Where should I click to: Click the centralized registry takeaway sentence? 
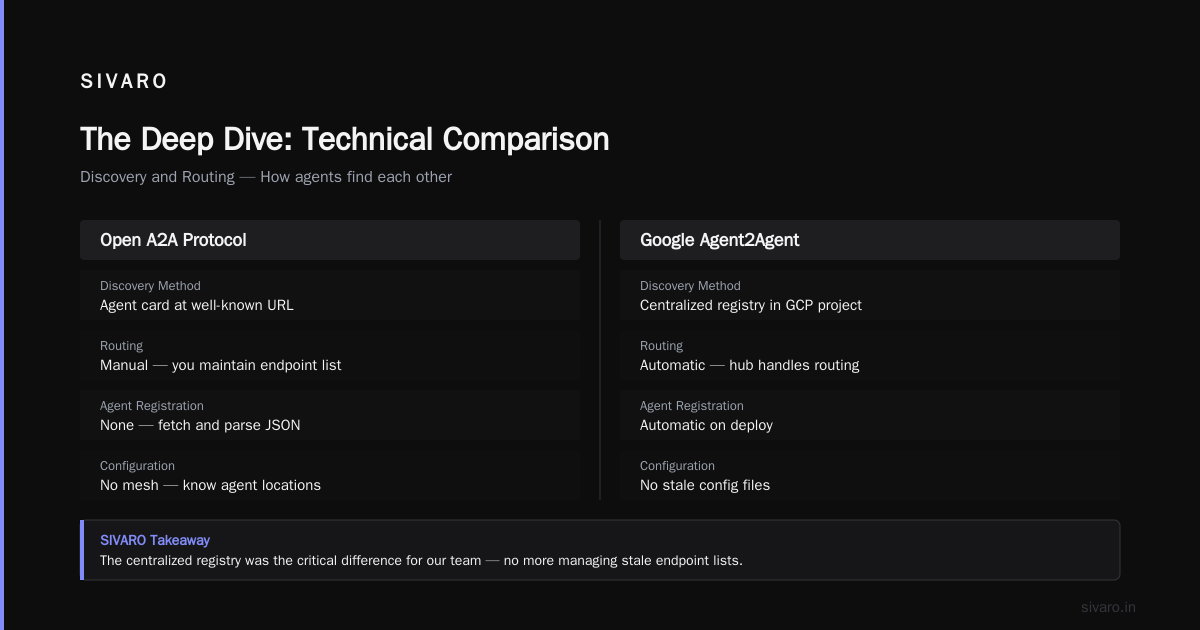click(x=421, y=560)
